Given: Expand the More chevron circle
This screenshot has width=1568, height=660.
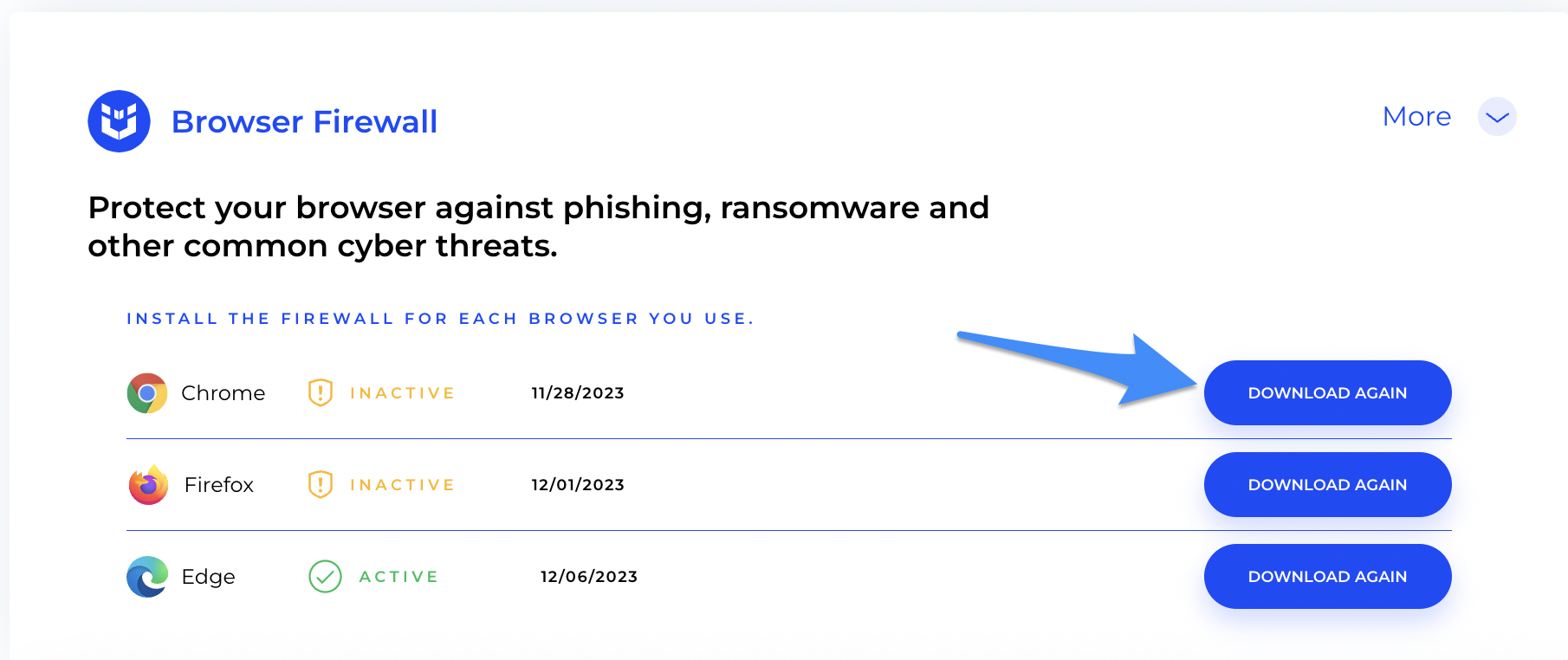Looking at the screenshot, I should [1497, 117].
